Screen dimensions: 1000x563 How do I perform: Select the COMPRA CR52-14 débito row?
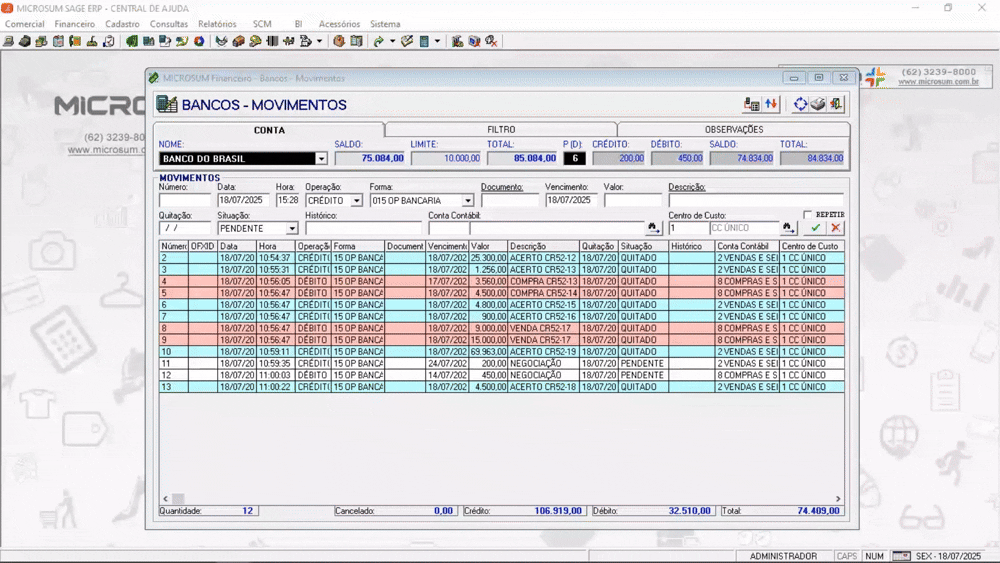pos(501,293)
